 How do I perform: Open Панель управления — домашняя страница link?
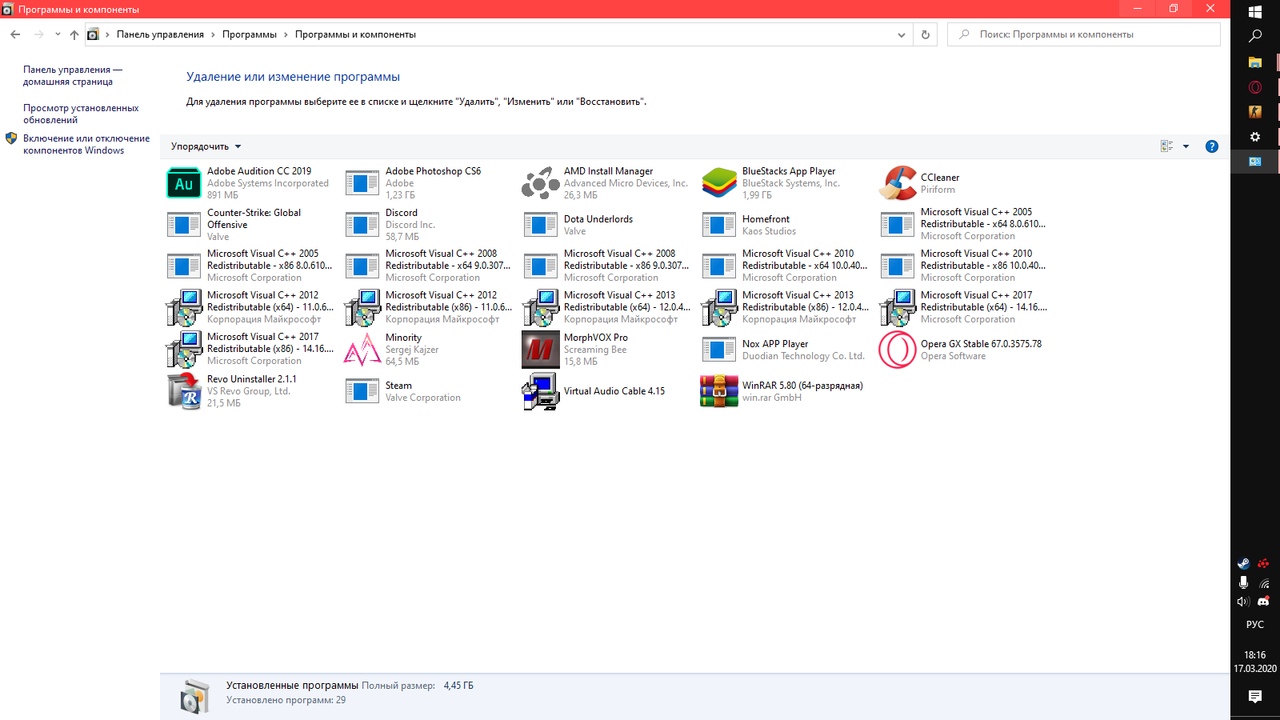[x=73, y=76]
